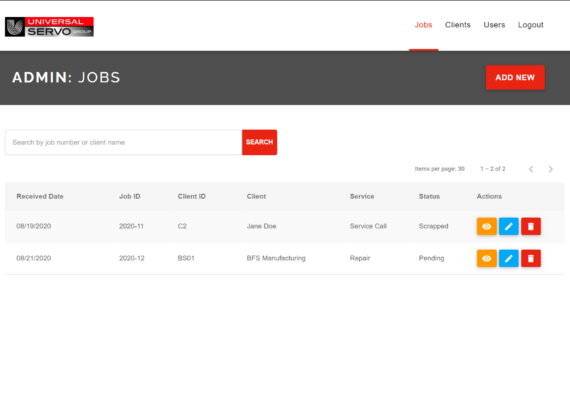Select the 08/19/2020 date cell
The height and width of the screenshot is (412, 570).
click(33, 226)
